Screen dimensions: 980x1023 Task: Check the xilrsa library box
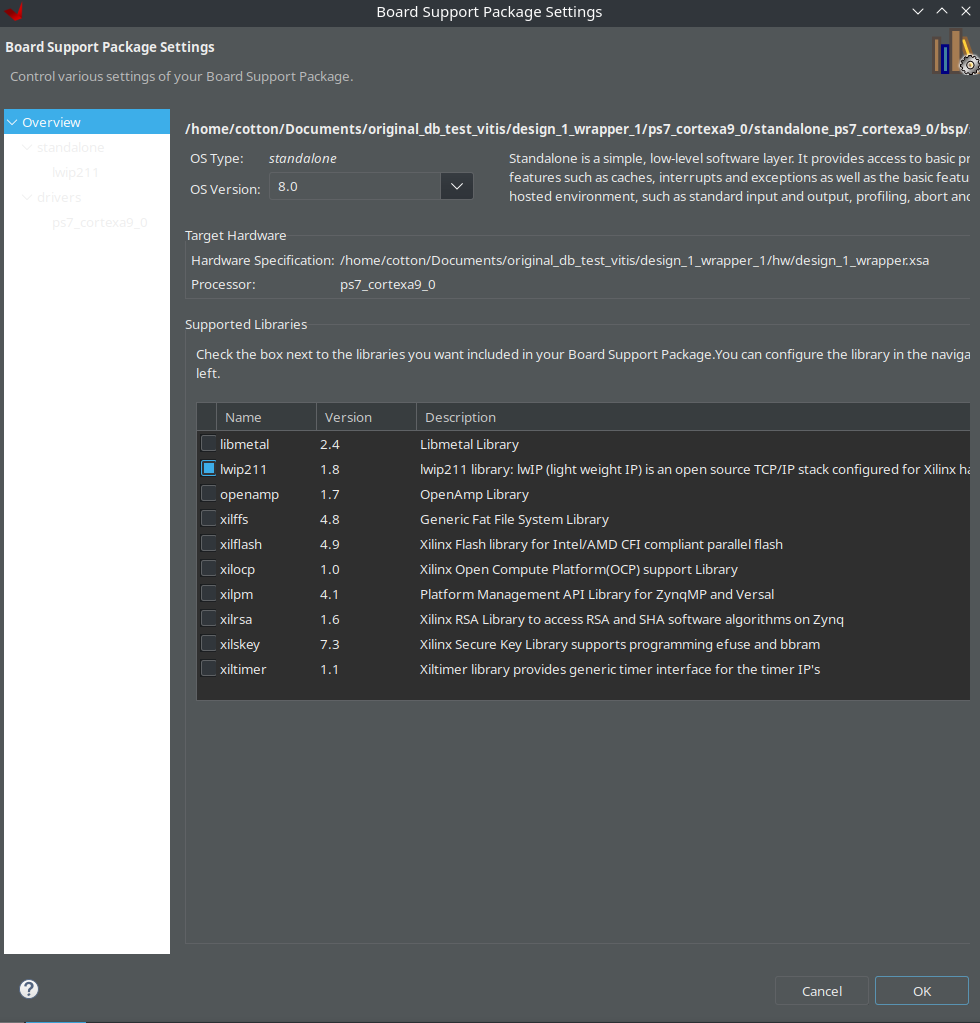pyautogui.click(x=208, y=618)
